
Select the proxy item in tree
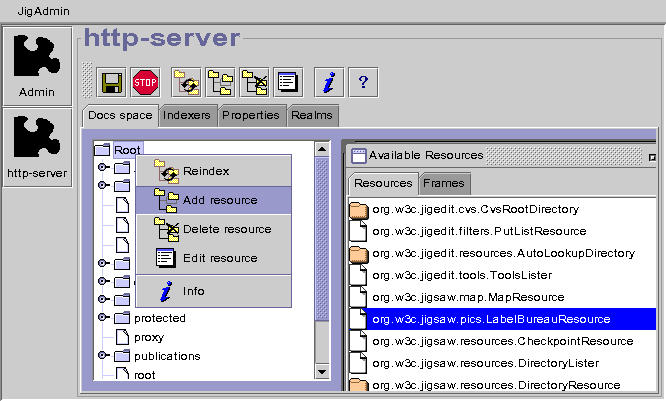pyautogui.click(x=148, y=337)
